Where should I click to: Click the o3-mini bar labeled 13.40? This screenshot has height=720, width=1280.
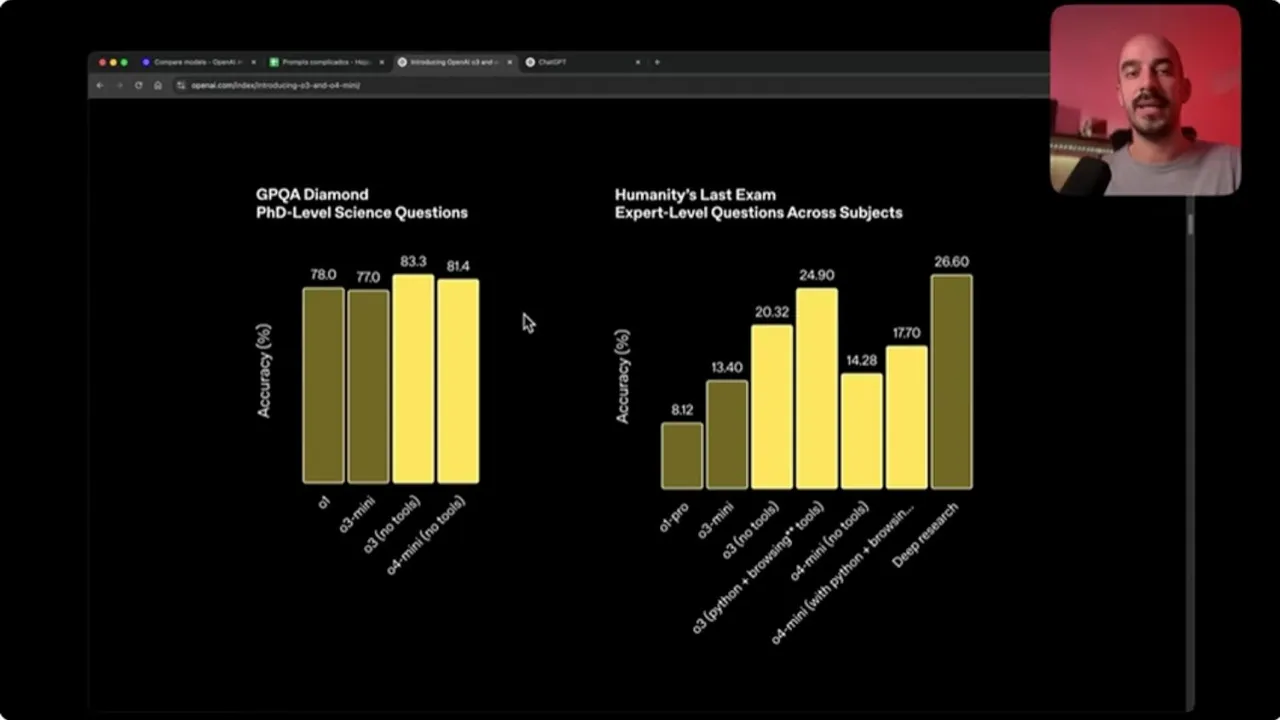click(727, 435)
